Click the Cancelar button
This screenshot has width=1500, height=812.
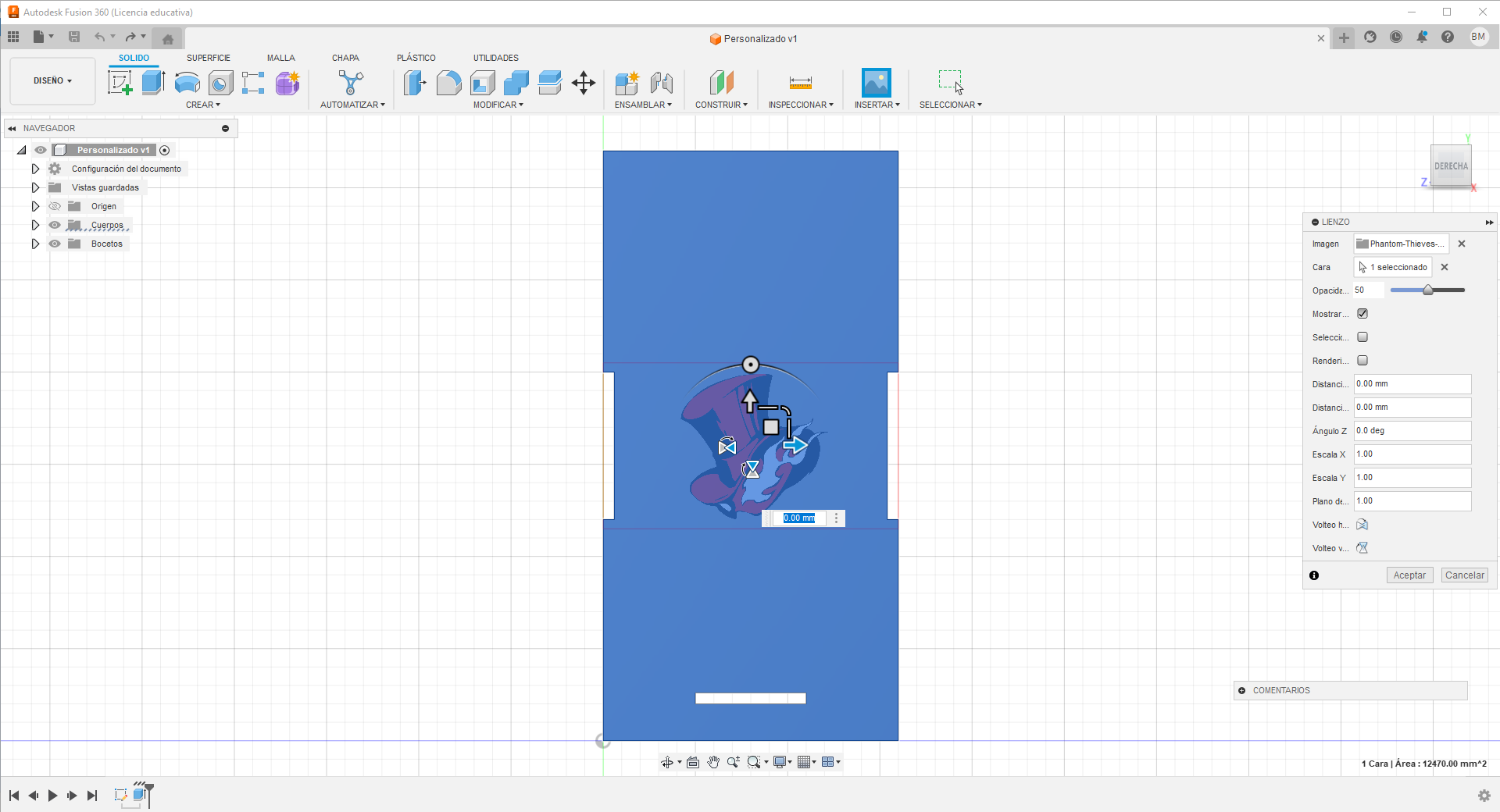(1465, 575)
